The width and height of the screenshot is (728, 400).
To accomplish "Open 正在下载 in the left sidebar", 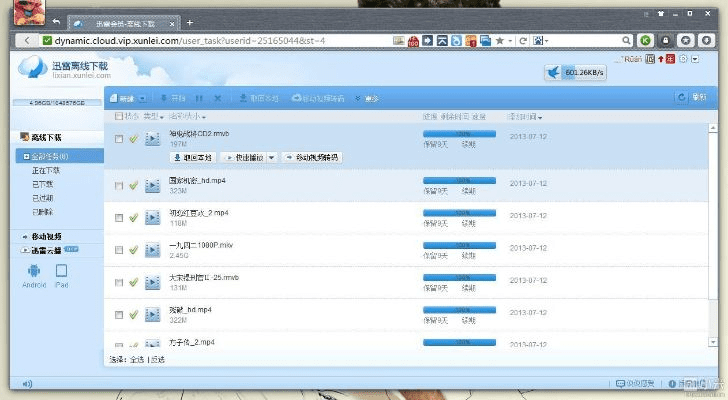I will coord(45,171).
